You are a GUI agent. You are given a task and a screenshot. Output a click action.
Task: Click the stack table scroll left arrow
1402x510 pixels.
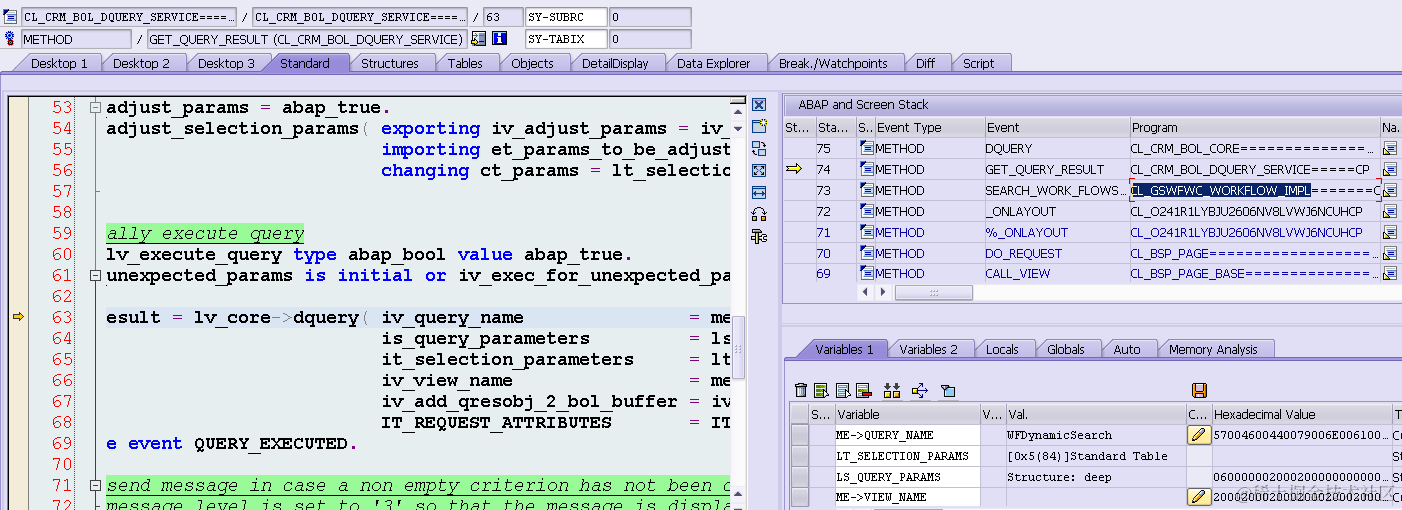pos(866,292)
